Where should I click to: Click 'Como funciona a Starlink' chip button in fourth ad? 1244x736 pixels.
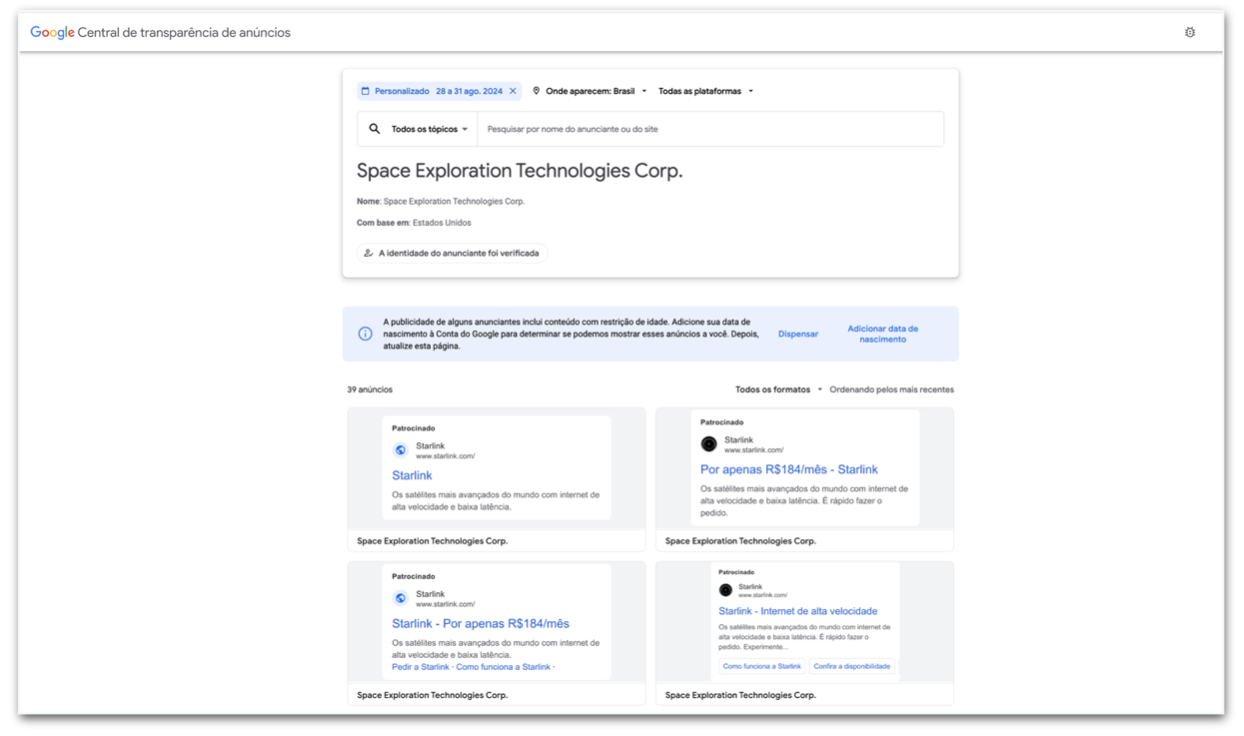pos(762,666)
